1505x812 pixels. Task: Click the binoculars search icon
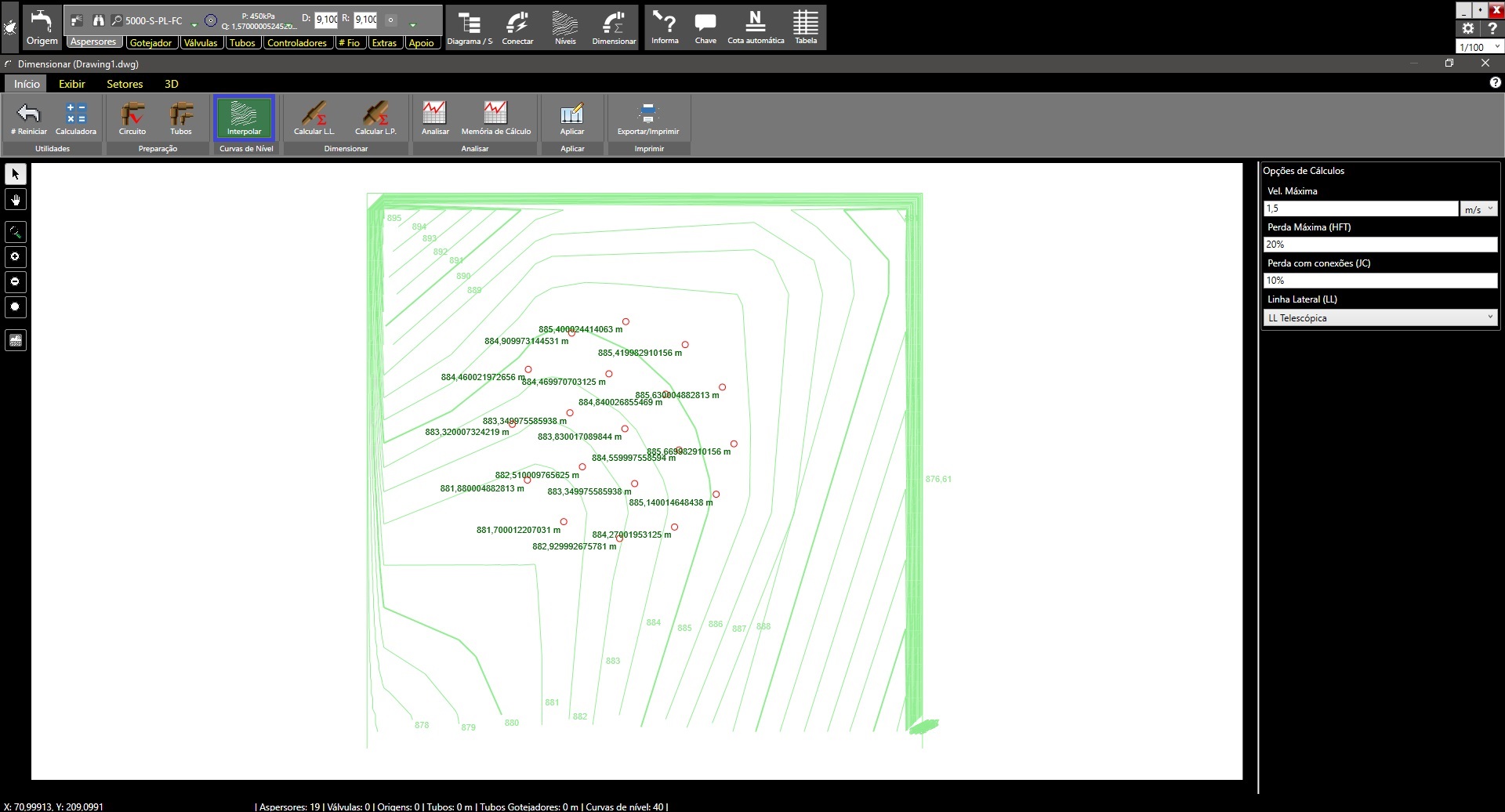pyautogui.click(x=98, y=20)
